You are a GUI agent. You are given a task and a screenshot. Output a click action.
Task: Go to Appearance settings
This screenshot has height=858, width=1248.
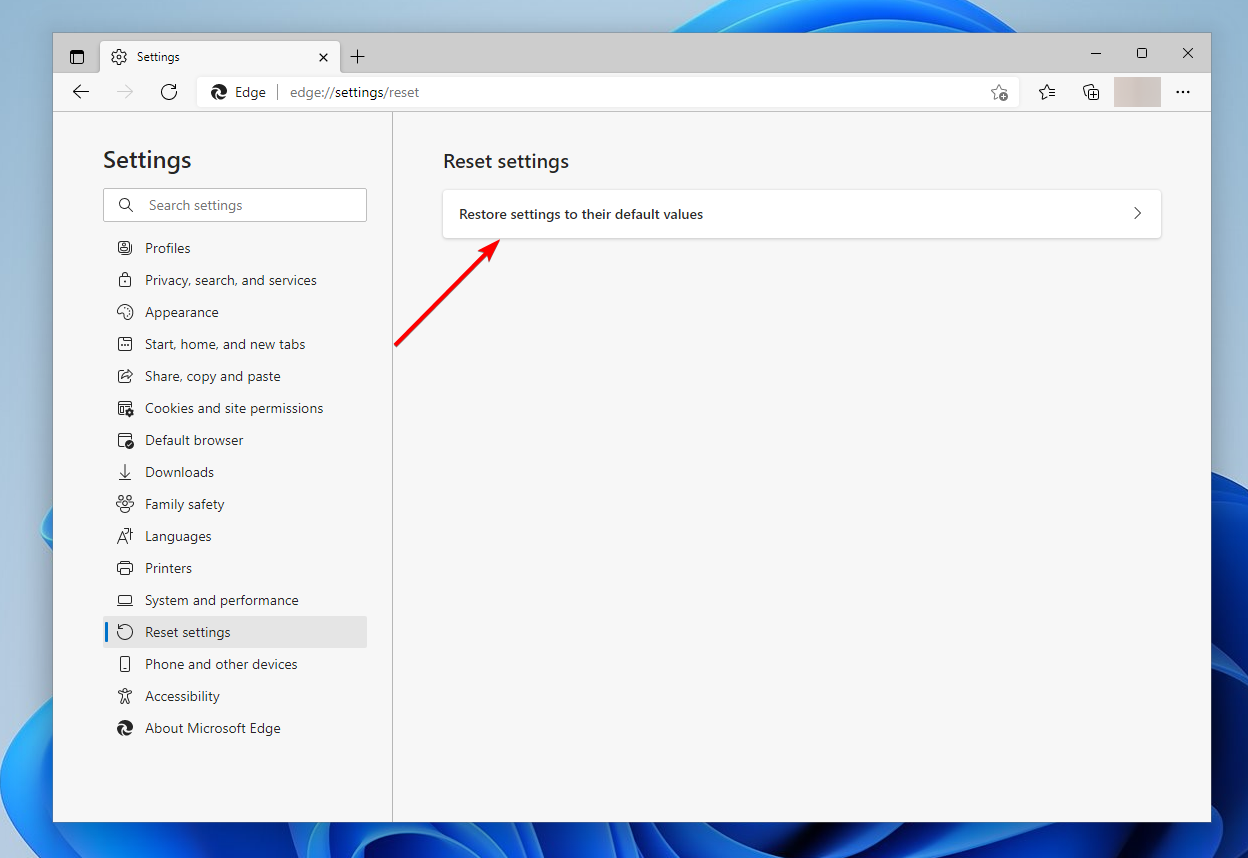[x=235, y=312]
